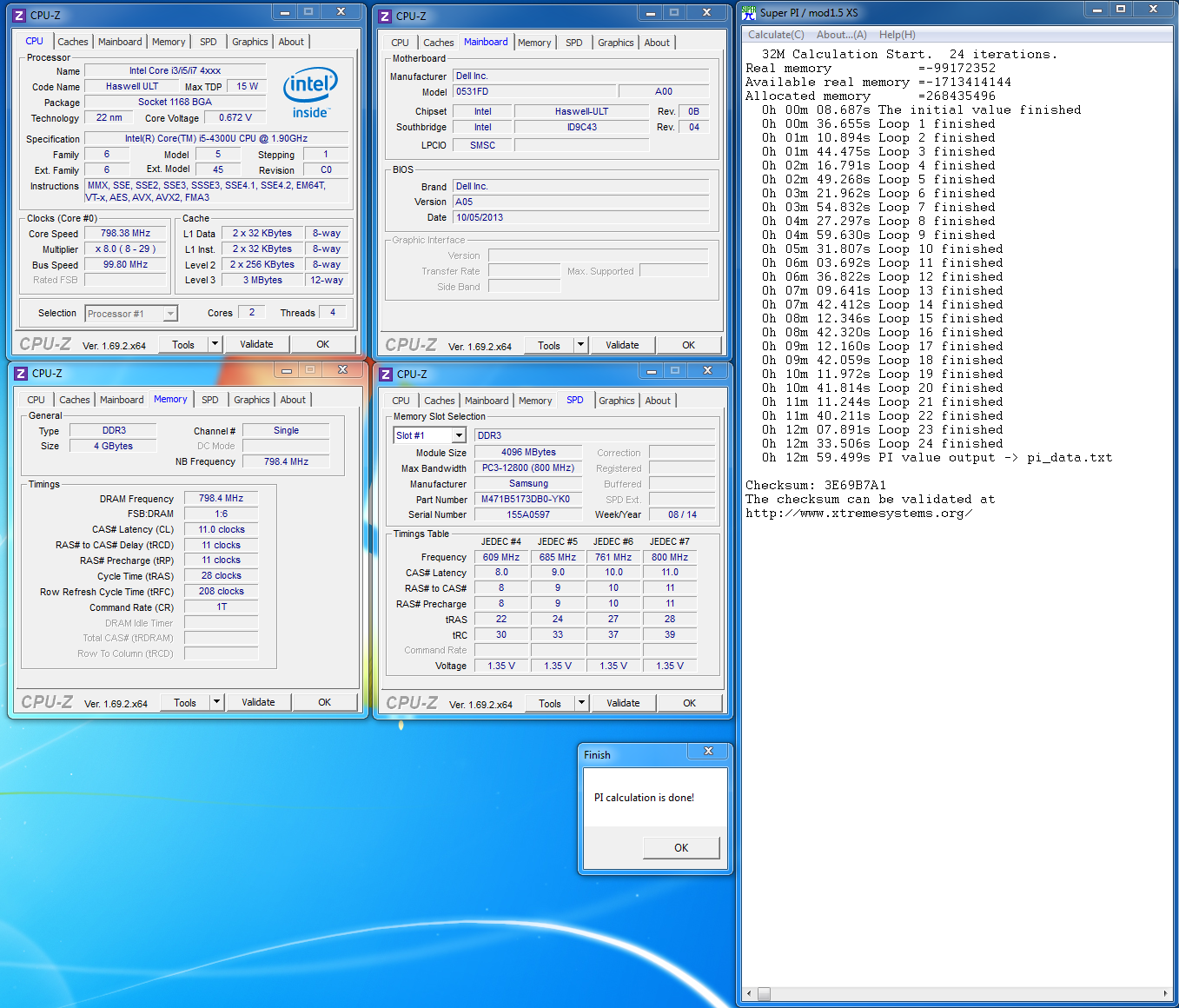Switch to Graphics tab in CPU window
The image size is (1179, 1008).
click(250, 42)
